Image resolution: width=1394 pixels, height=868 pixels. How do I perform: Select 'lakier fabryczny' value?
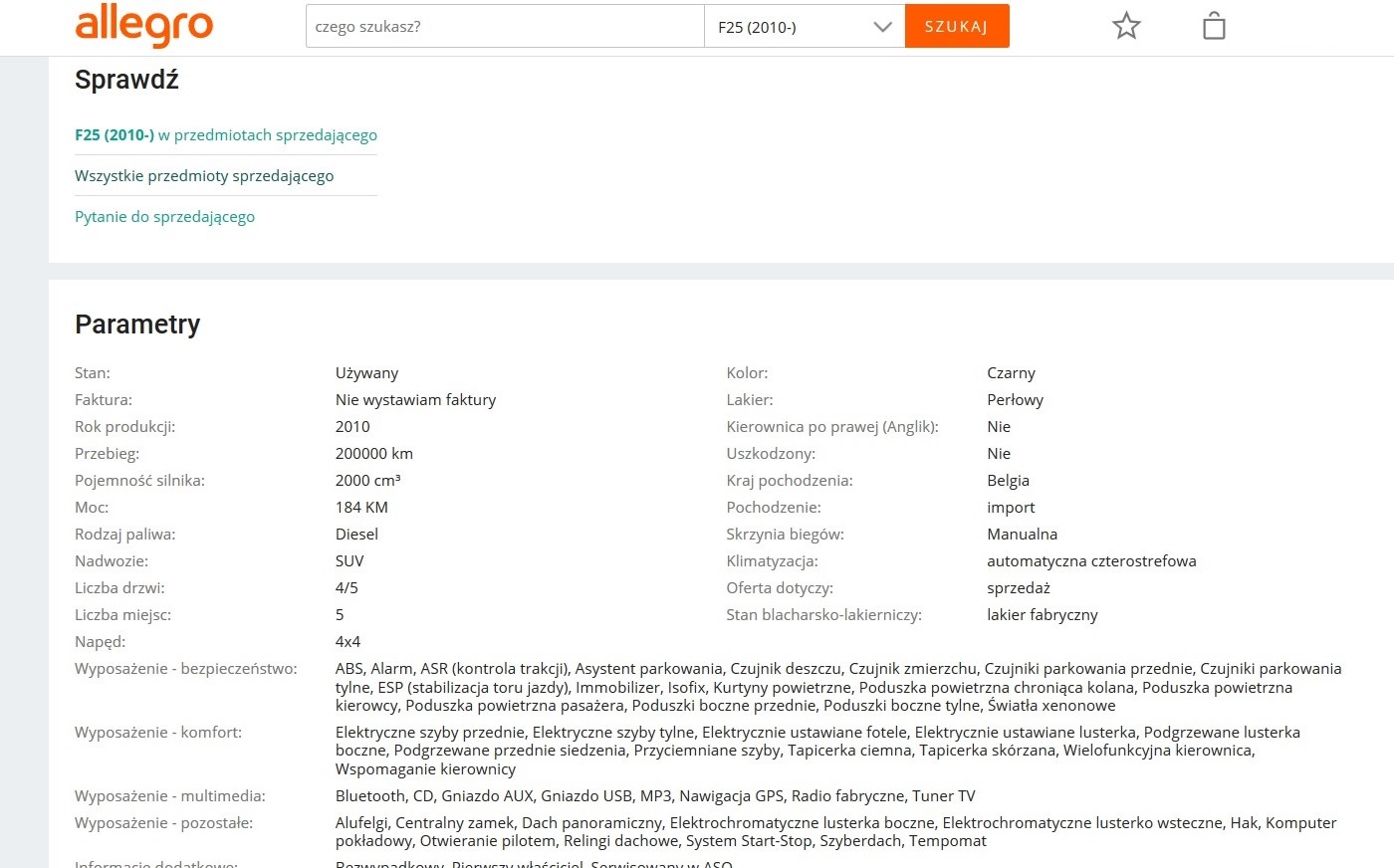tap(1042, 615)
